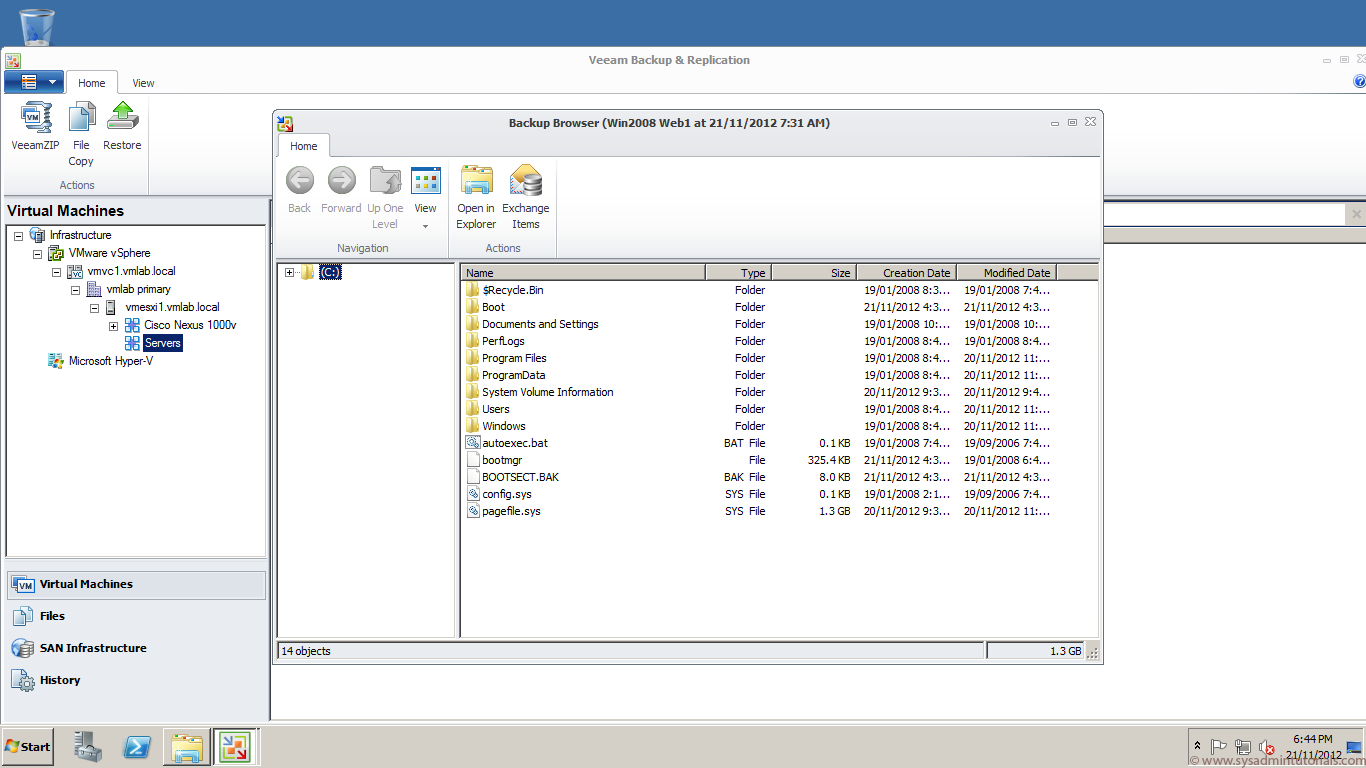The height and width of the screenshot is (768, 1366).
Task: Switch to the main Home tab
Action: click(92, 83)
